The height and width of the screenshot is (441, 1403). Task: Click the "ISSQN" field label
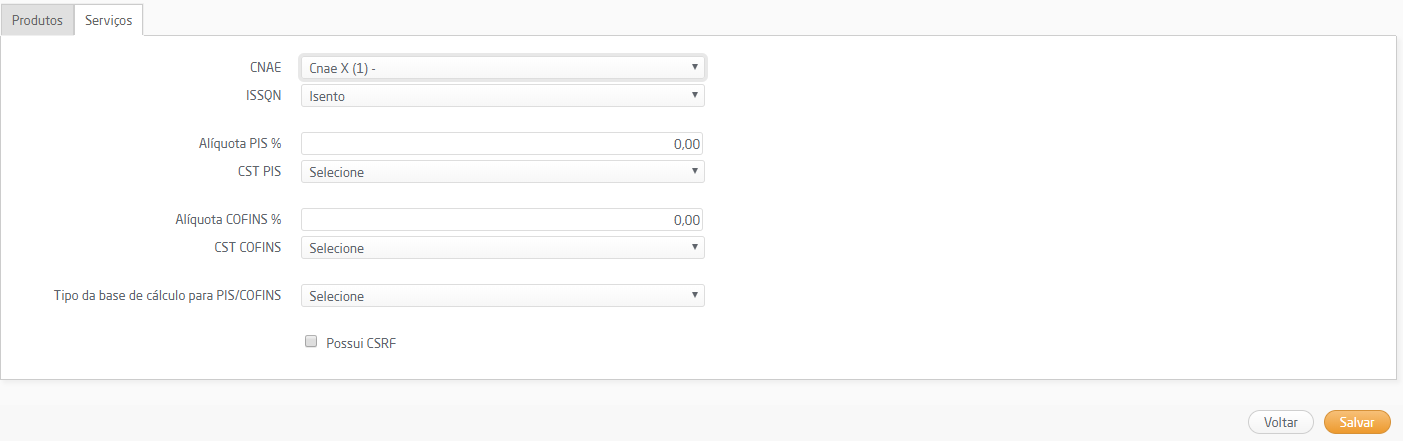click(x=263, y=96)
